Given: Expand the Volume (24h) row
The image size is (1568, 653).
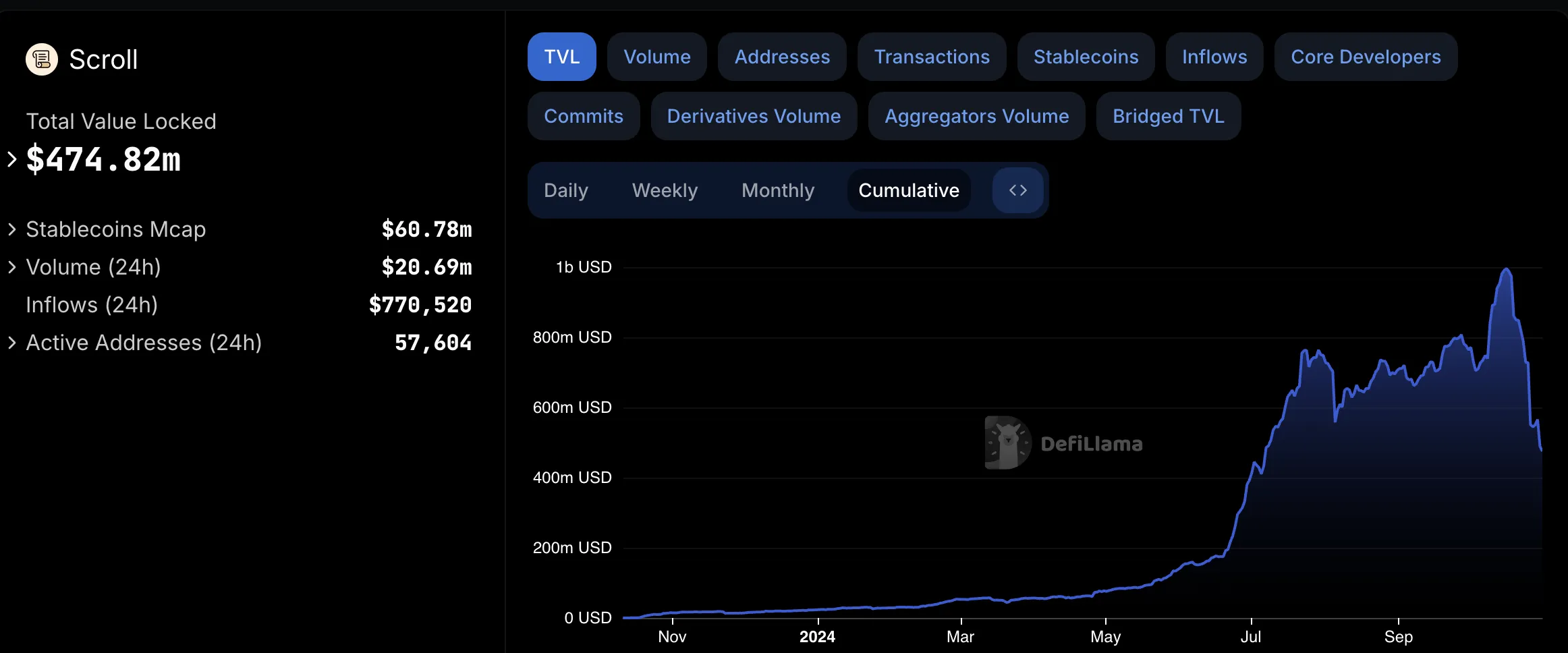Looking at the screenshot, I should click(x=11, y=267).
